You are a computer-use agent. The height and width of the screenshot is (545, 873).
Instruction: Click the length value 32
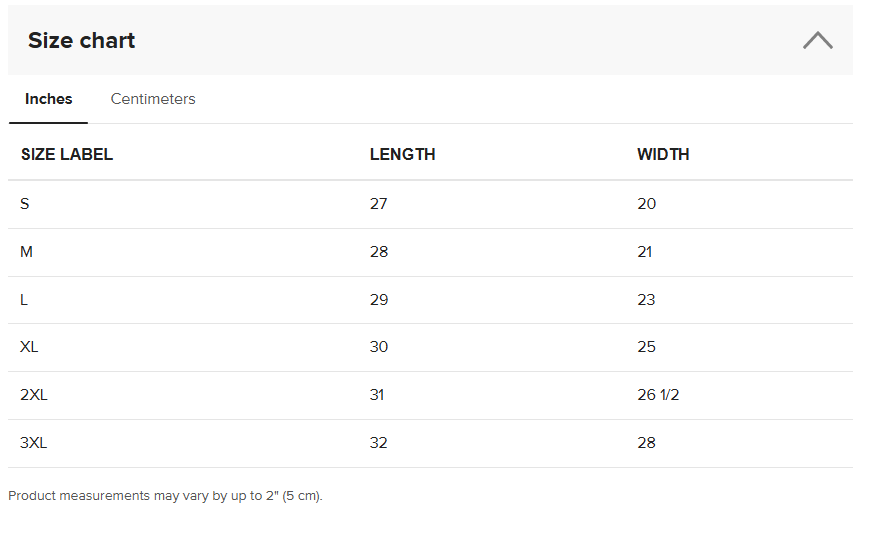pyautogui.click(x=379, y=443)
